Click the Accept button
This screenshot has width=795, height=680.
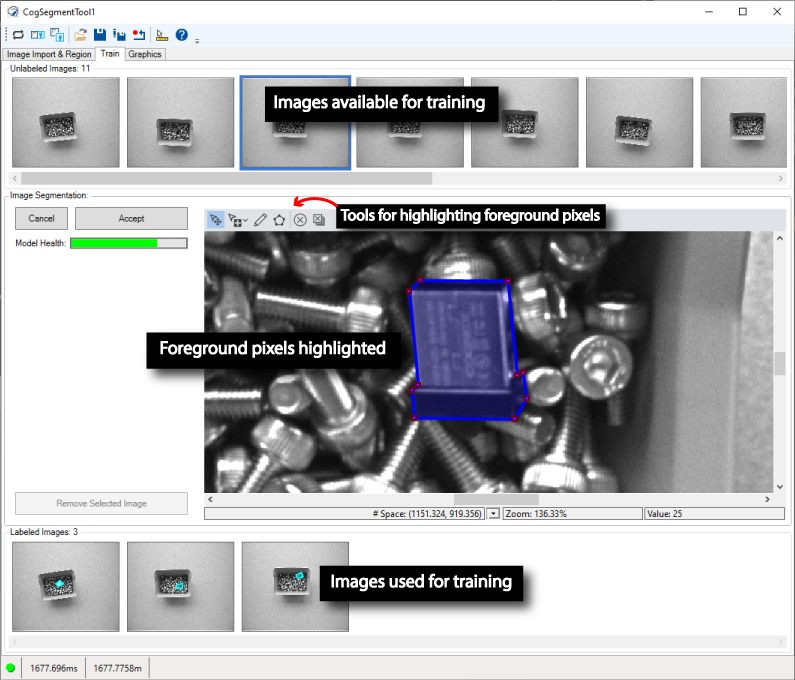[131, 219]
